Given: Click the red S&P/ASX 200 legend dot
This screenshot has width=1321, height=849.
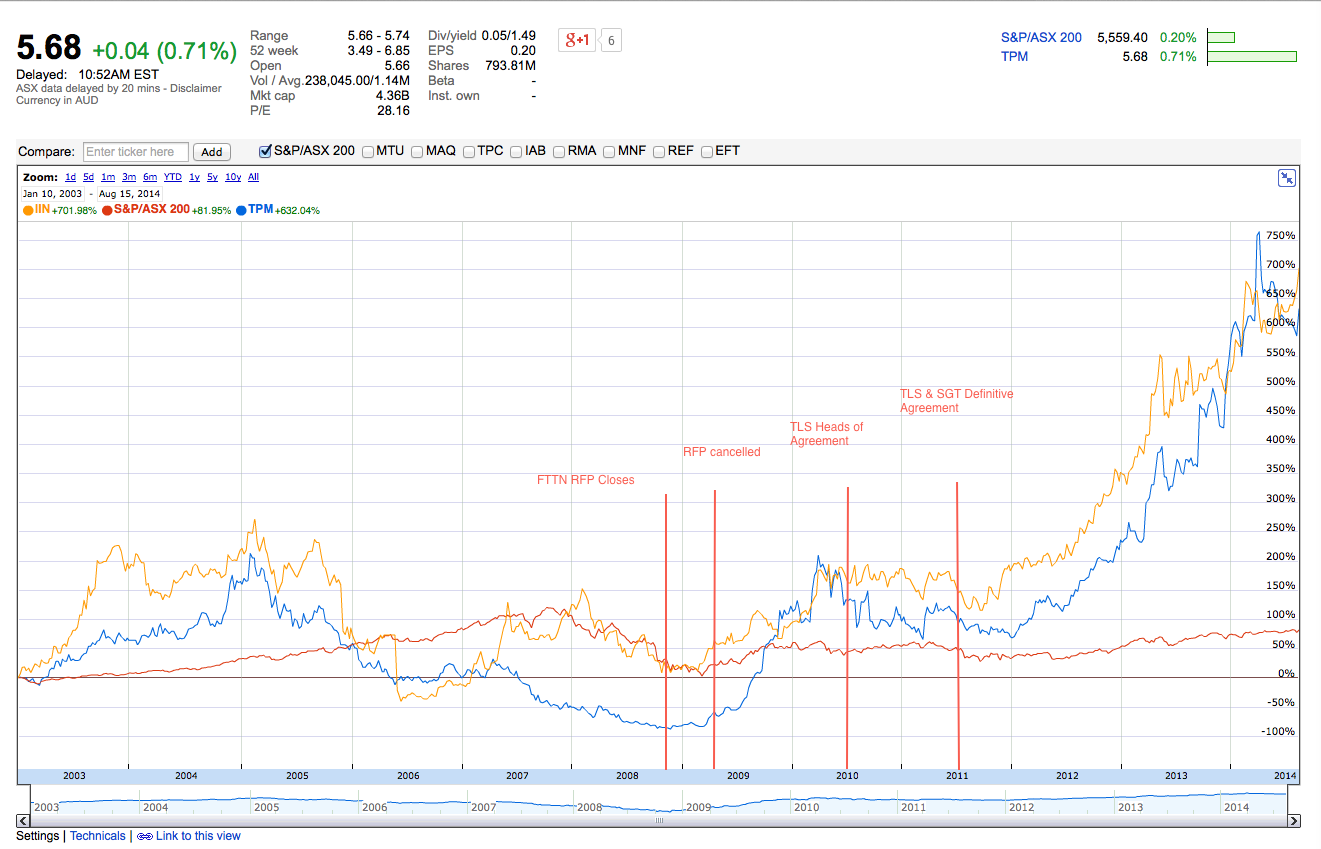Looking at the screenshot, I should (x=107, y=210).
